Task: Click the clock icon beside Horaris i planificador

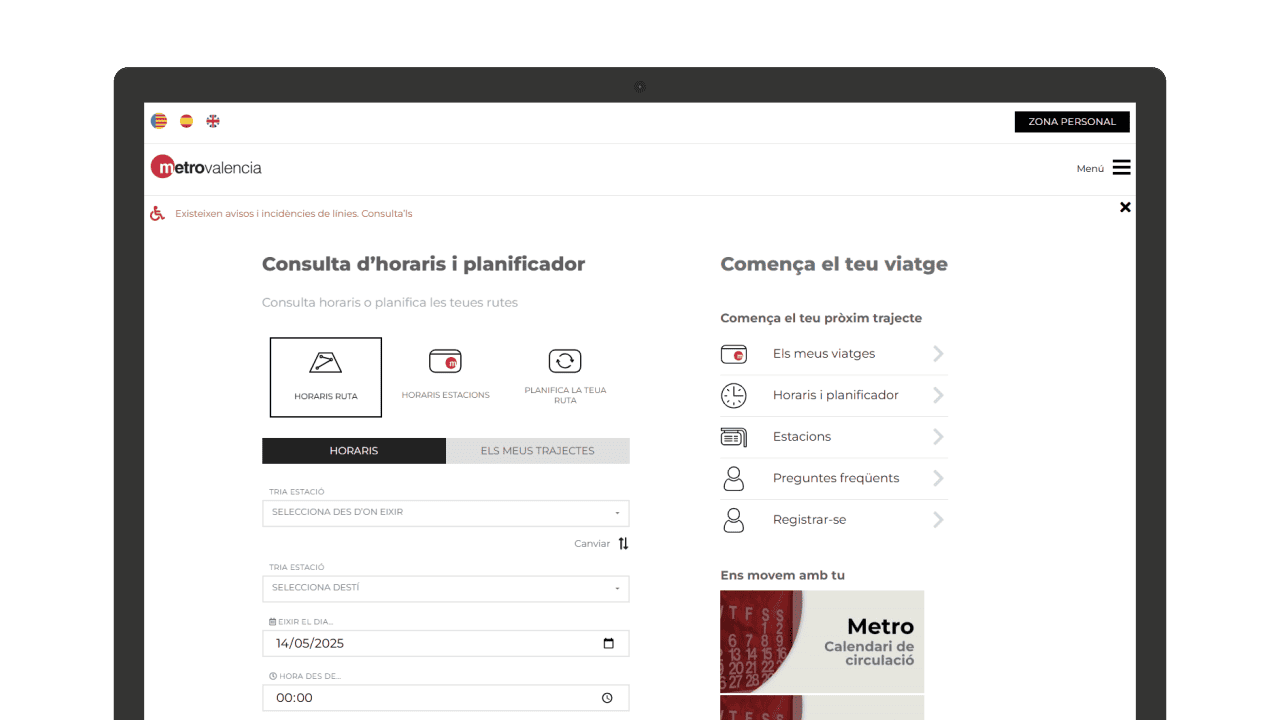Action: coord(734,395)
